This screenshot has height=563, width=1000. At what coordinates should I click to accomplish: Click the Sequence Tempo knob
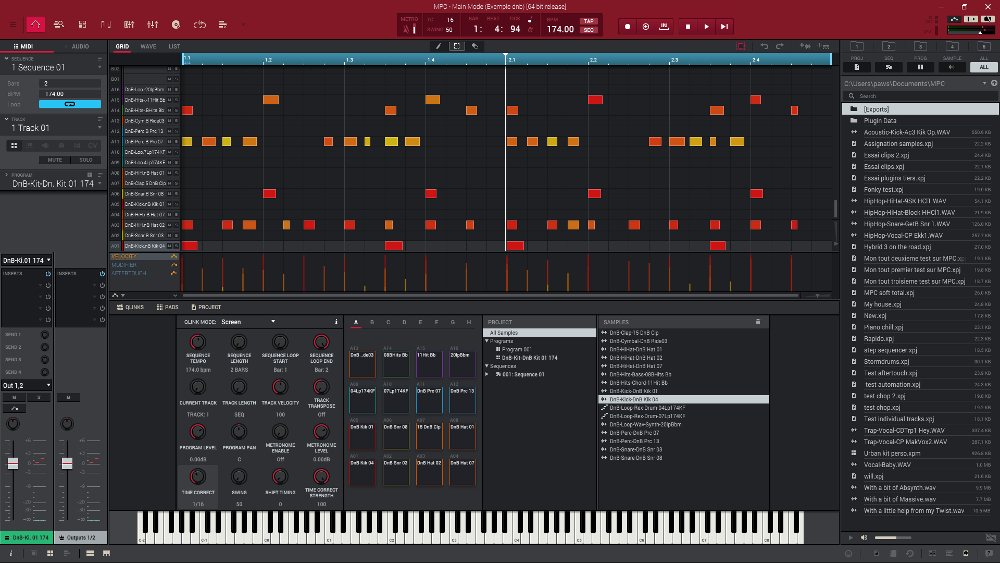[198, 342]
